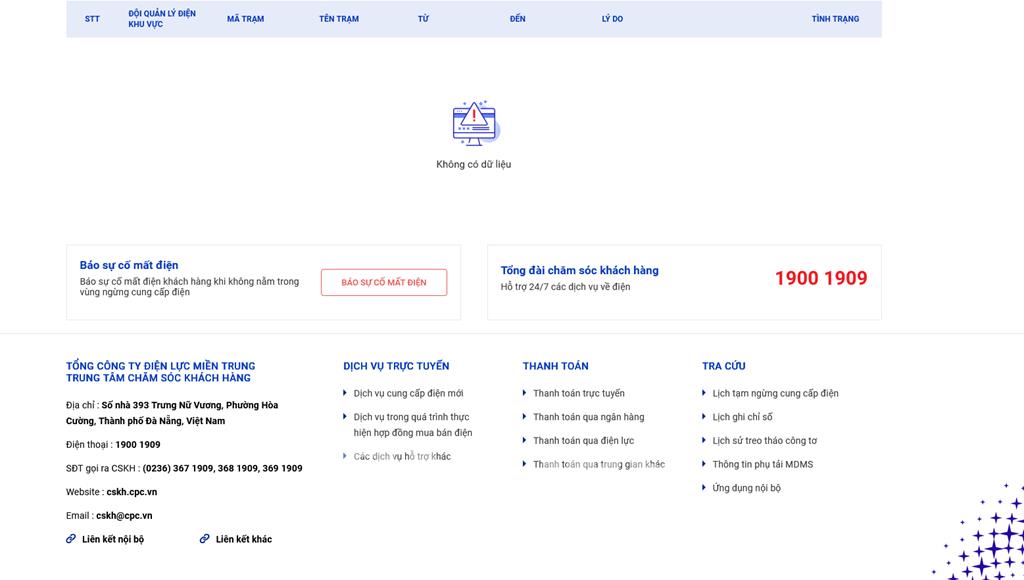Open Dịch vụ cung cấp điện mới
The height and width of the screenshot is (580, 1024).
(x=408, y=393)
